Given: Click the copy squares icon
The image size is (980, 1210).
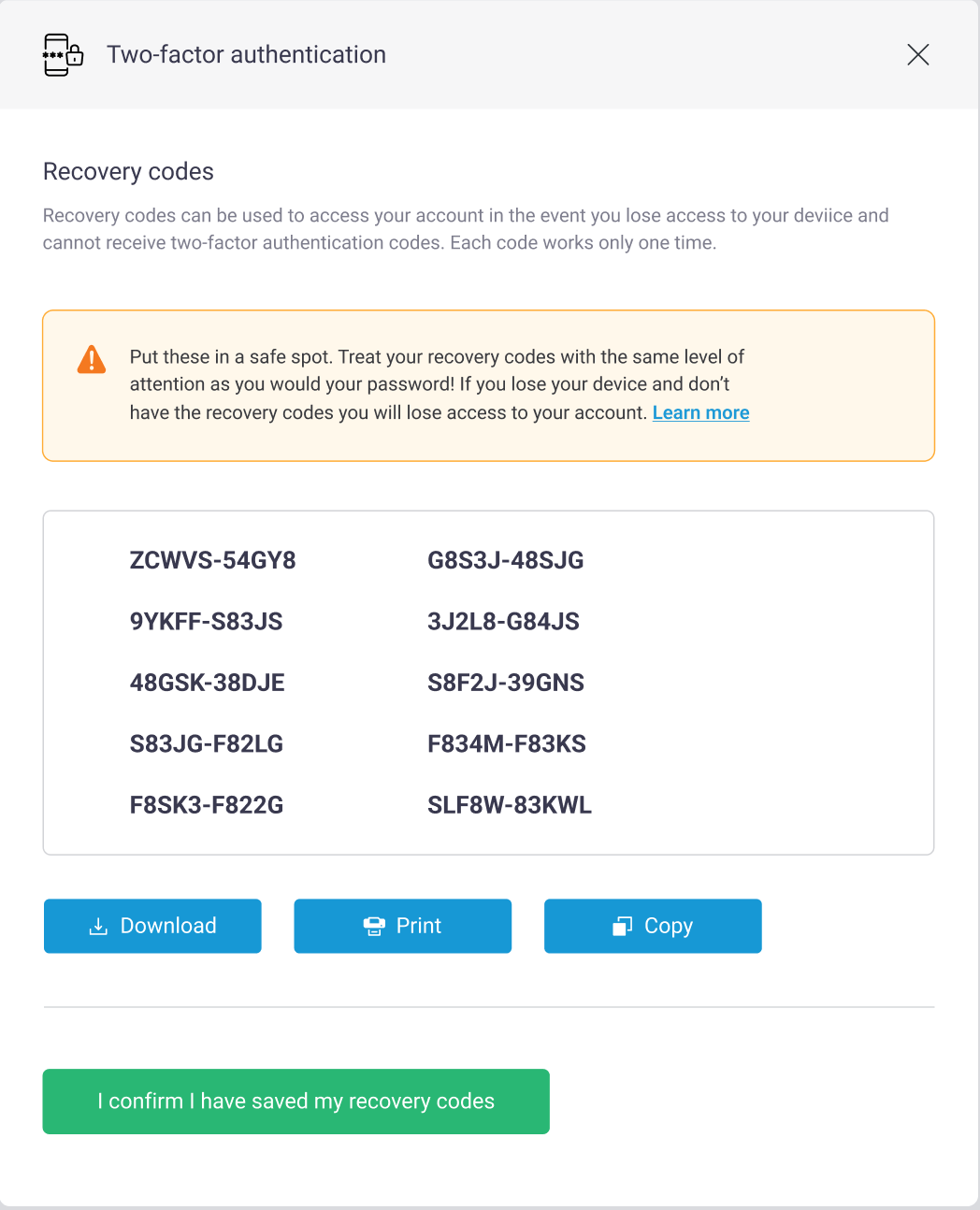Looking at the screenshot, I should [623, 927].
